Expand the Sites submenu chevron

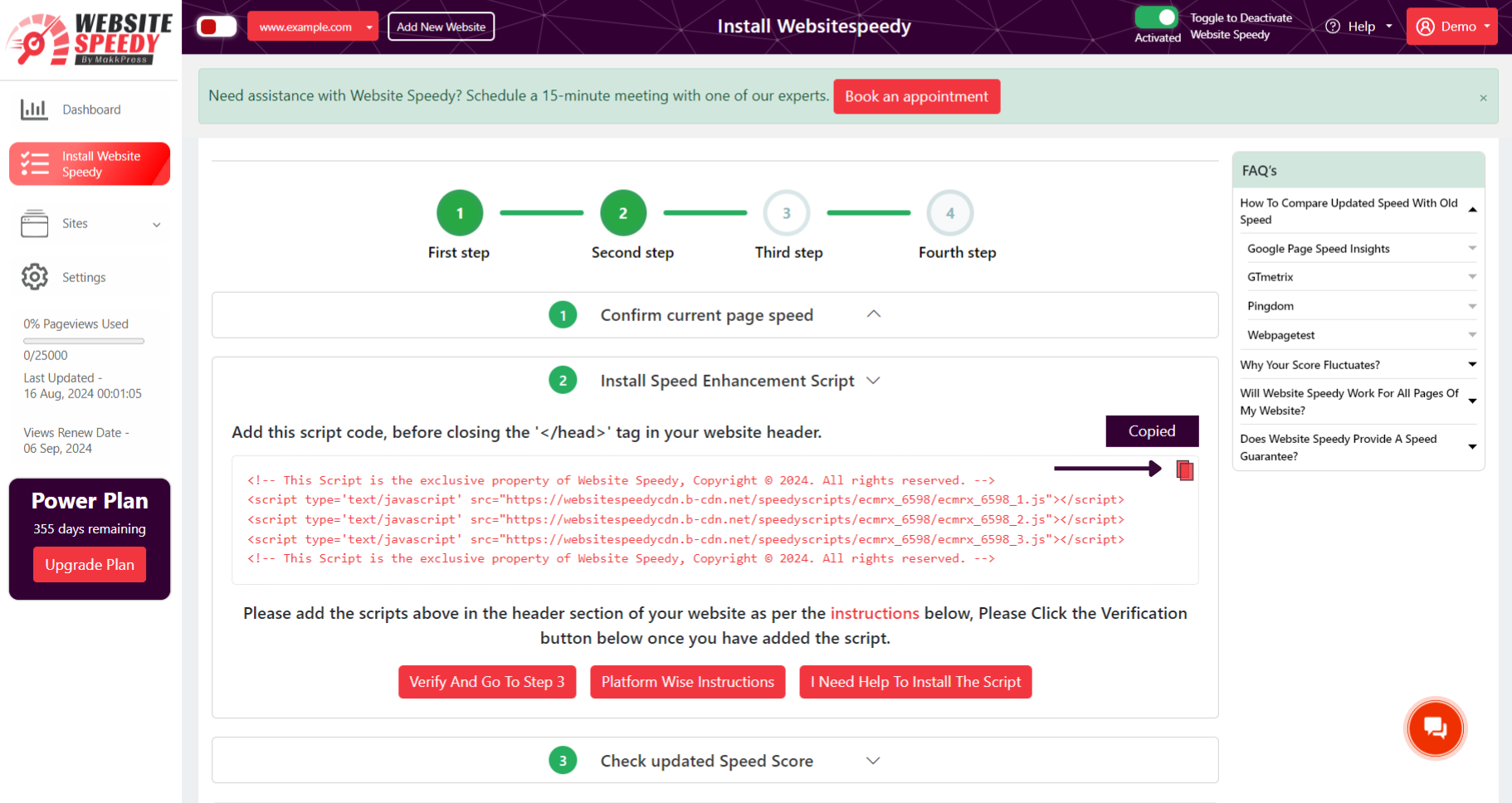click(x=156, y=225)
